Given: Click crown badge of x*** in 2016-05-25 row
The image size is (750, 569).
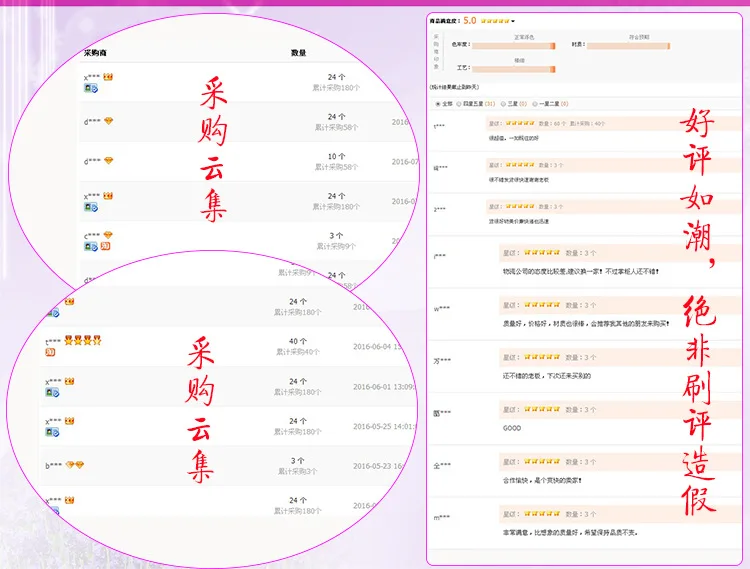Looking at the screenshot, I should coord(69,421).
